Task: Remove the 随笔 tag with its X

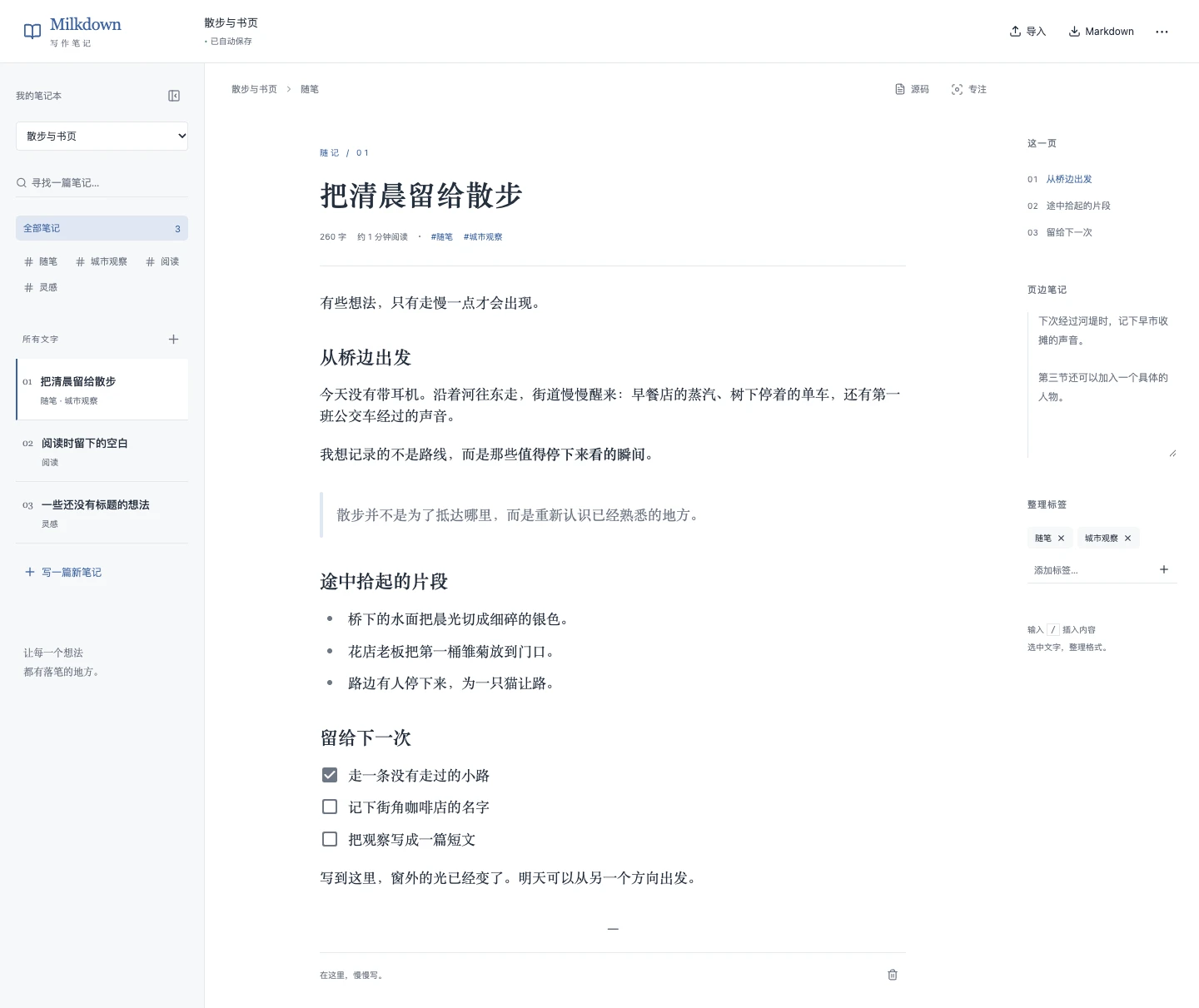Action: pos(1061,539)
